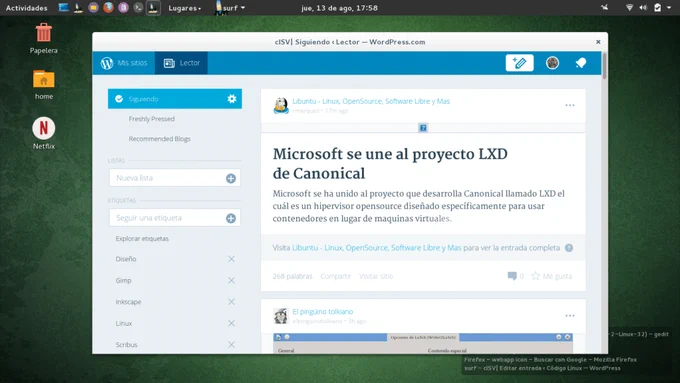Open the Siguiendo settings gear
Viewport: 680px width, 383px height.
(232, 99)
